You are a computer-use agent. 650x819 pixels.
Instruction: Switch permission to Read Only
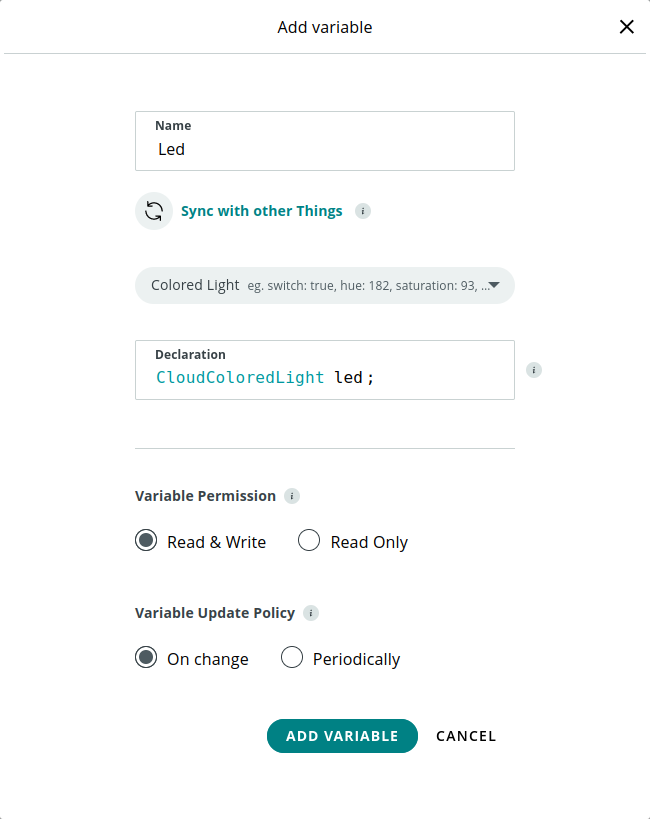(x=309, y=540)
